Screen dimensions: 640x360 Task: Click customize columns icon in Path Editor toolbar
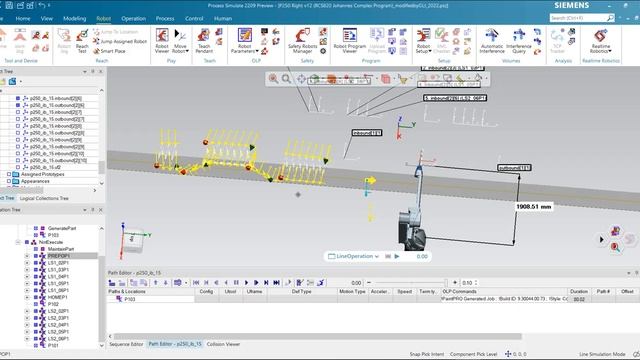click(x=178, y=282)
